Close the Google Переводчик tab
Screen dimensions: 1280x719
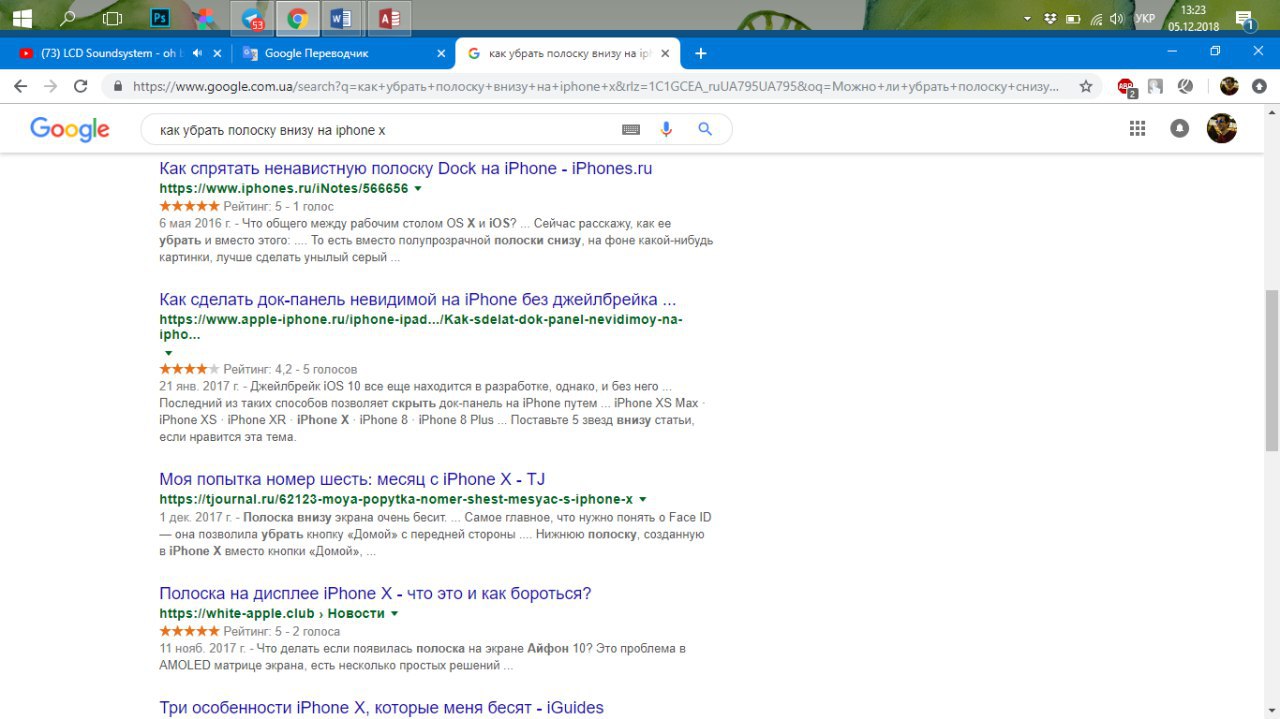(x=441, y=53)
